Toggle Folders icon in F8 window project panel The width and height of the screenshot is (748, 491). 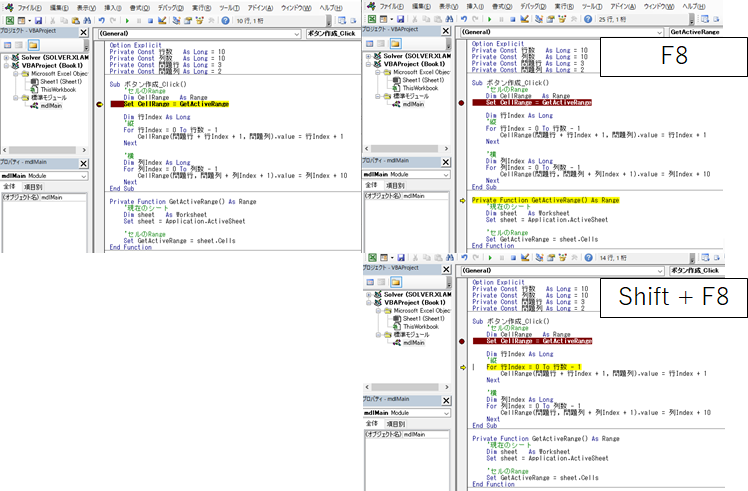[x=395, y=43]
